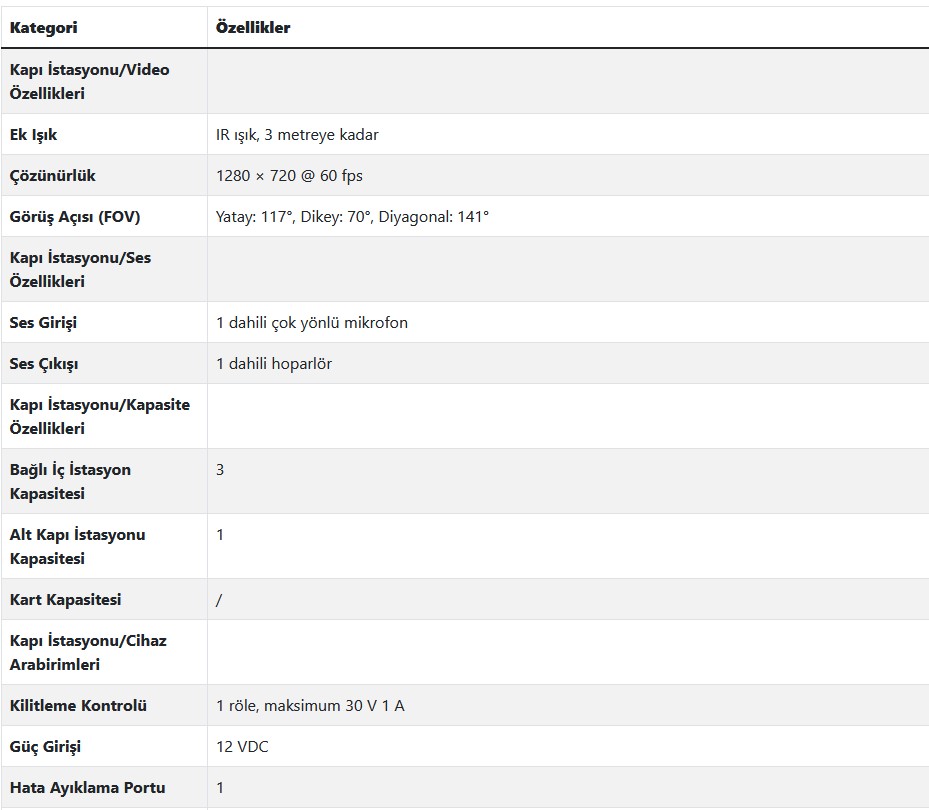Image resolution: width=929 pixels, height=810 pixels.
Task: Click the 1 dahili hoparlör value
Action: point(274,364)
